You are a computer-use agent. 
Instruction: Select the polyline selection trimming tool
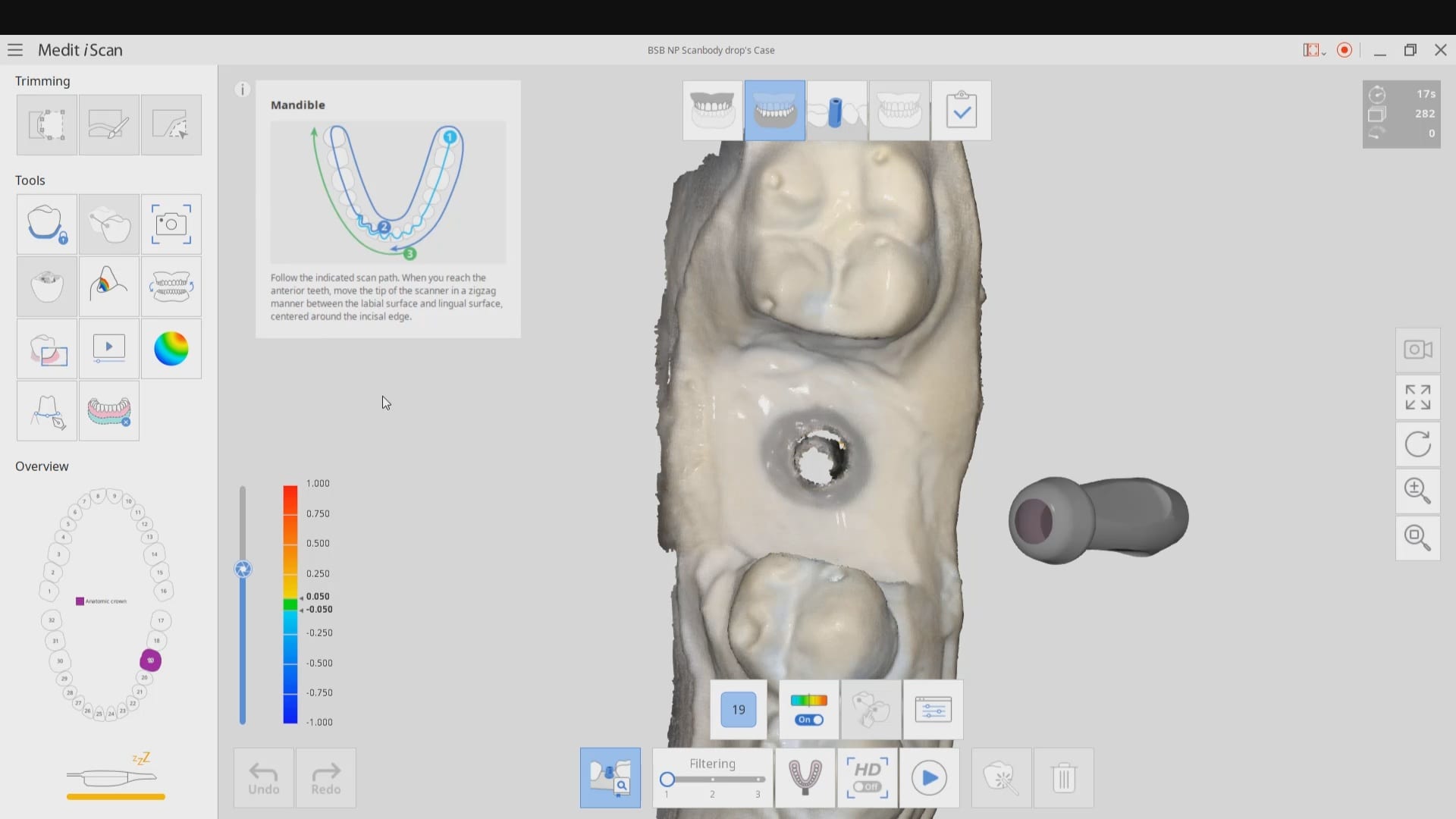pyautogui.click(x=171, y=125)
